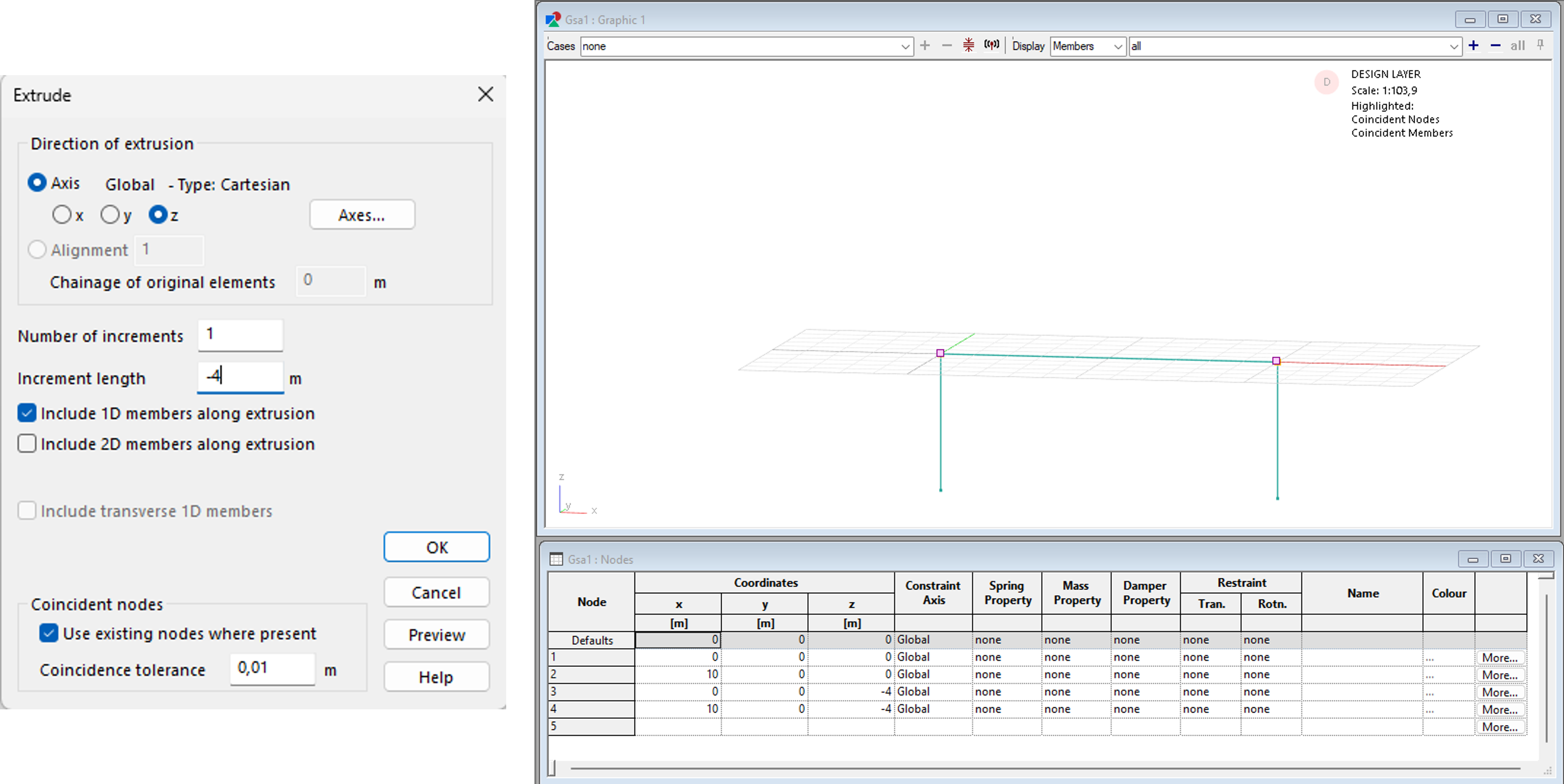
Task: Click the animation antenna icon in toolbar
Action: pyautogui.click(x=992, y=45)
